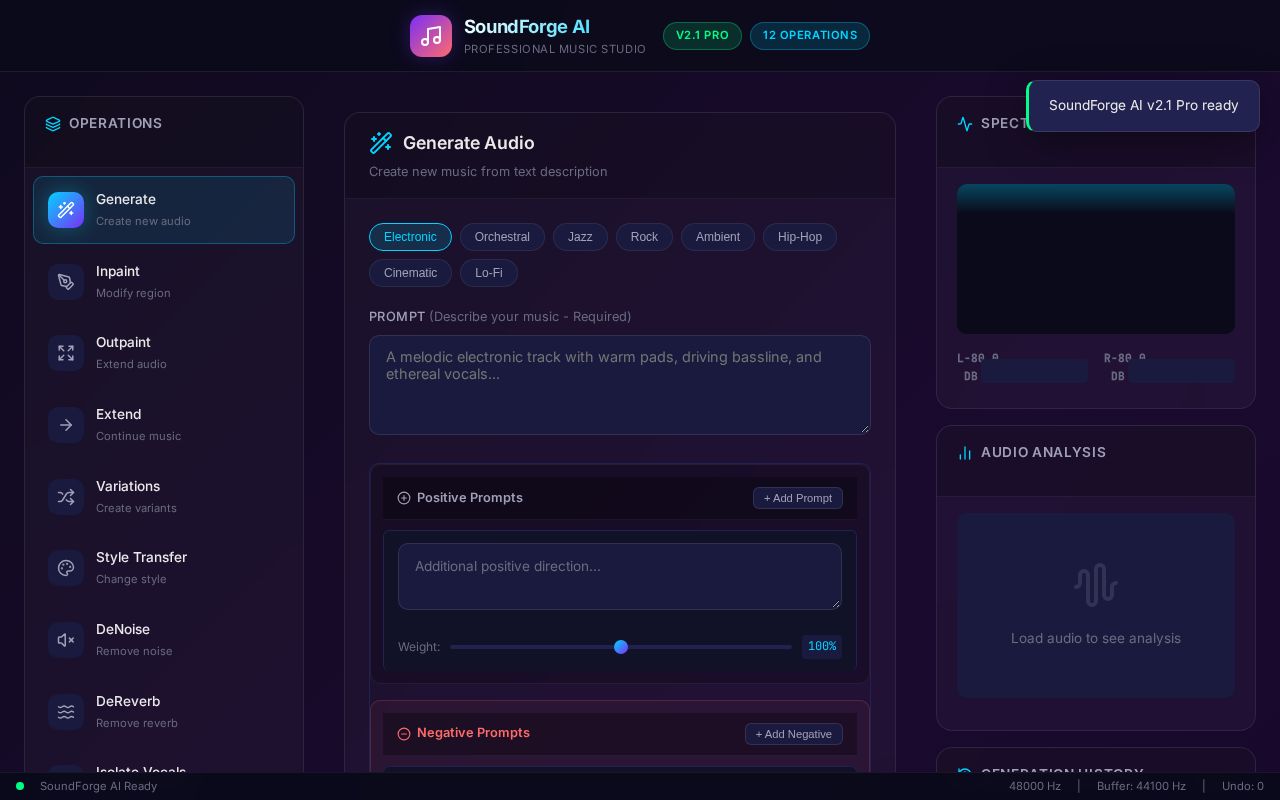Select the Cinematic genre chip
1280x800 pixels.
coord(410,273)
